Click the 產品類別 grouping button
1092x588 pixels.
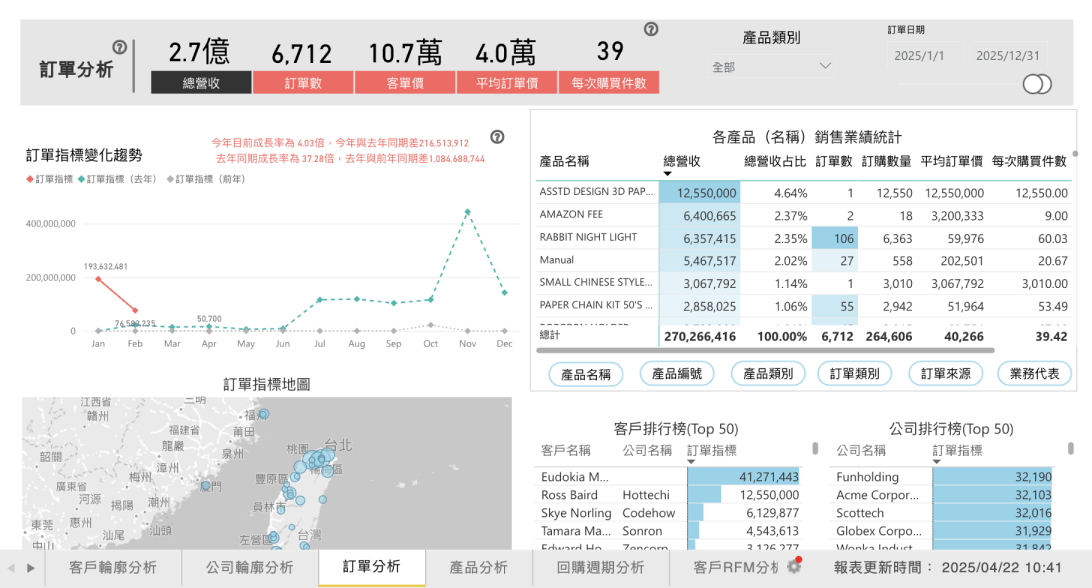767,373
